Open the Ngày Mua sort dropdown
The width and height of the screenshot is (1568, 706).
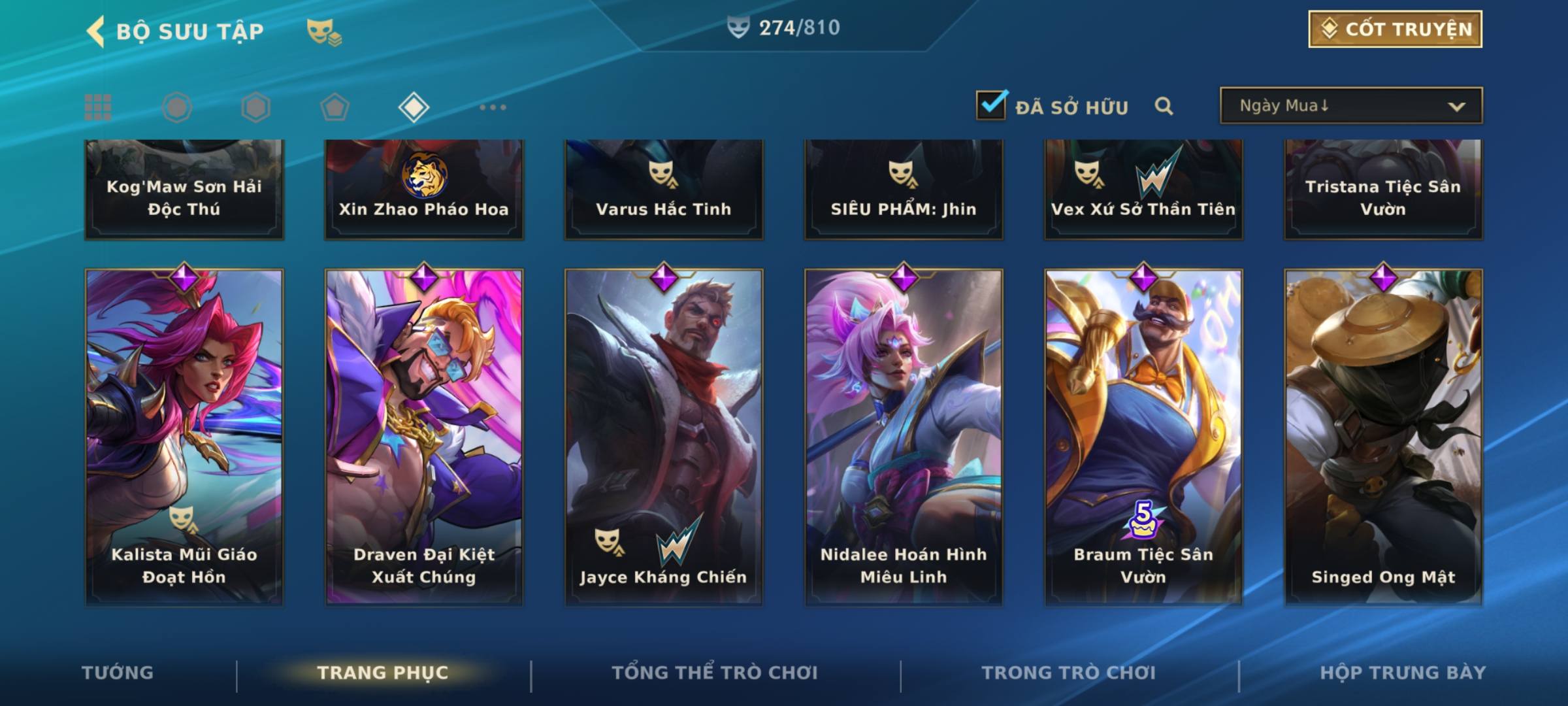1351,105
